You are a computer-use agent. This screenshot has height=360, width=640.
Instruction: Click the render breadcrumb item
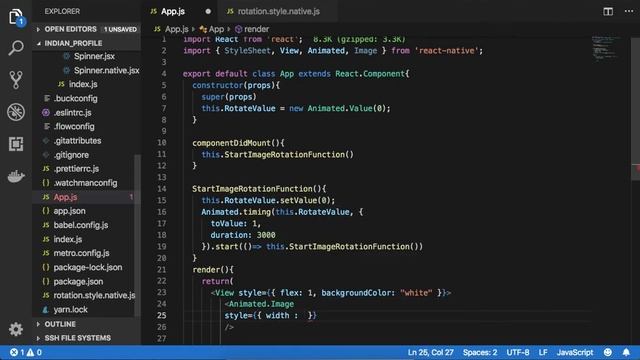(x=252, y=29)
